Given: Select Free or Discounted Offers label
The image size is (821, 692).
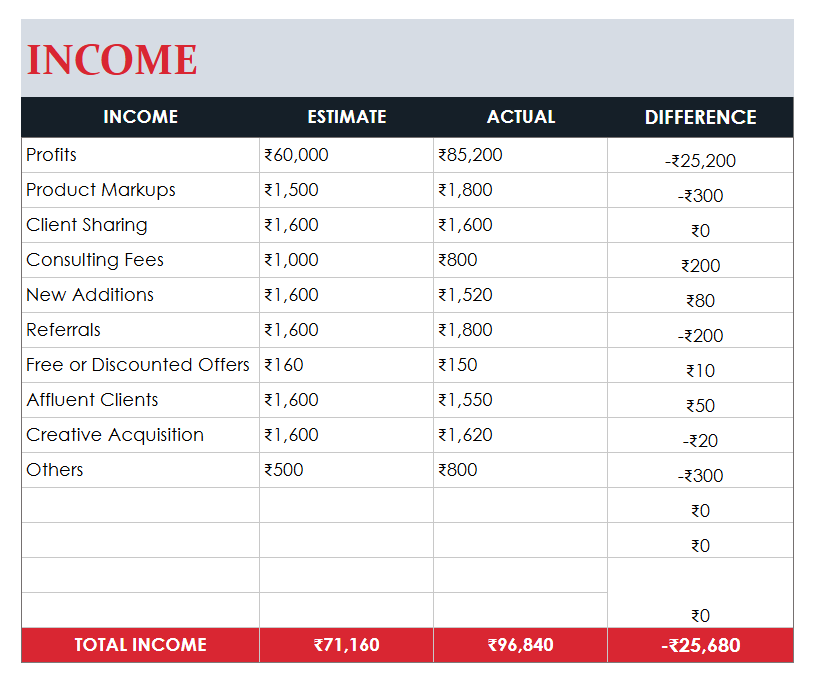Looking at the screenshot, I should pos(138,365).
